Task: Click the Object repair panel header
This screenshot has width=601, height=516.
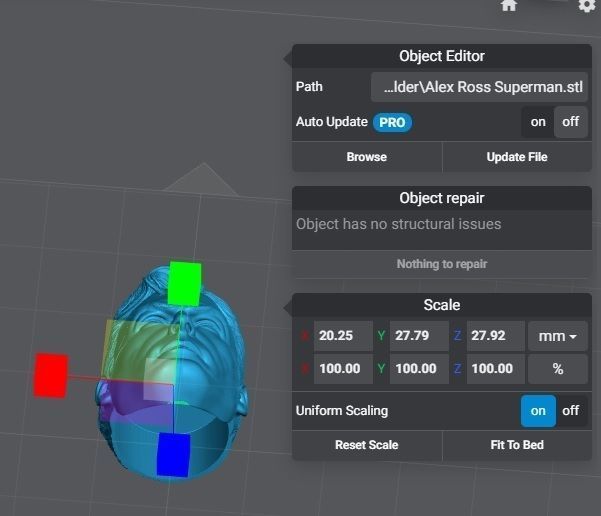Action: 442,198
